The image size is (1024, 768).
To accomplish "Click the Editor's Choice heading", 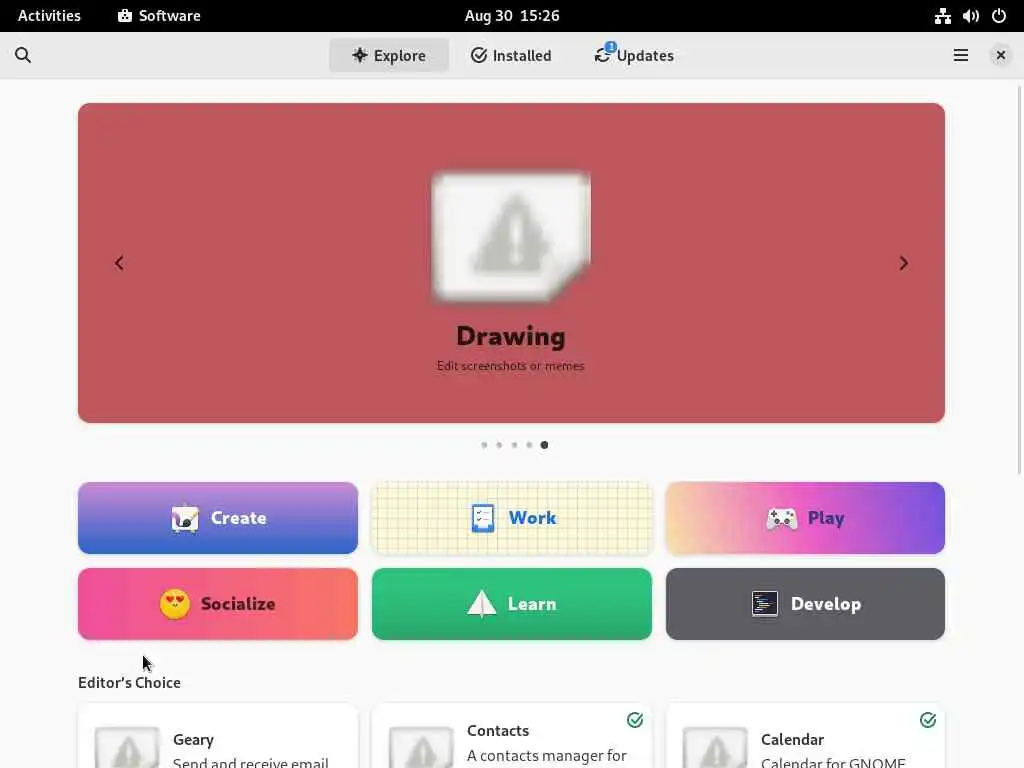I will point(129,682).
